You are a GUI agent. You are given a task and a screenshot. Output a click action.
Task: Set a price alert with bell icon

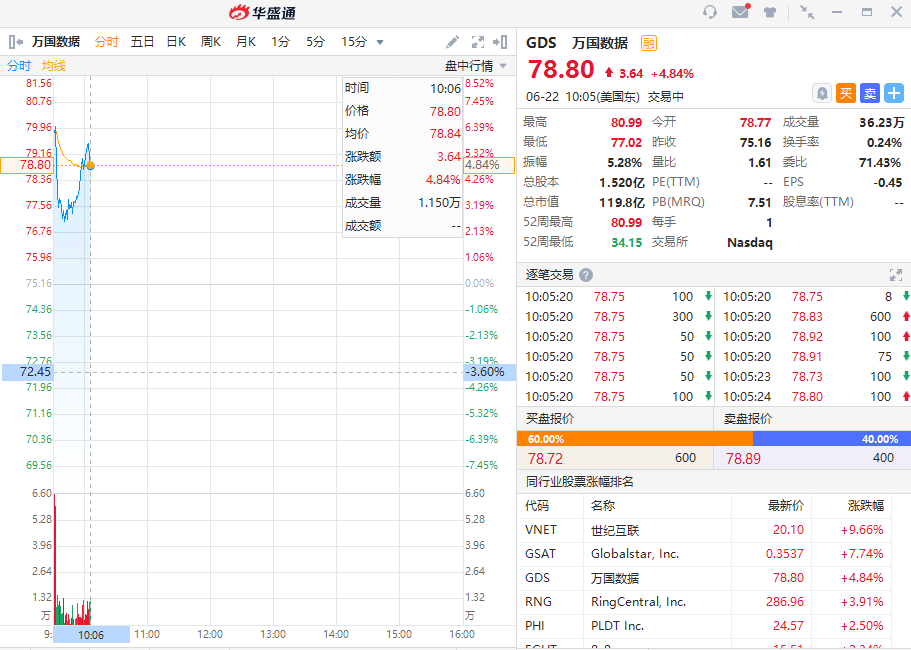coord(821,93)
